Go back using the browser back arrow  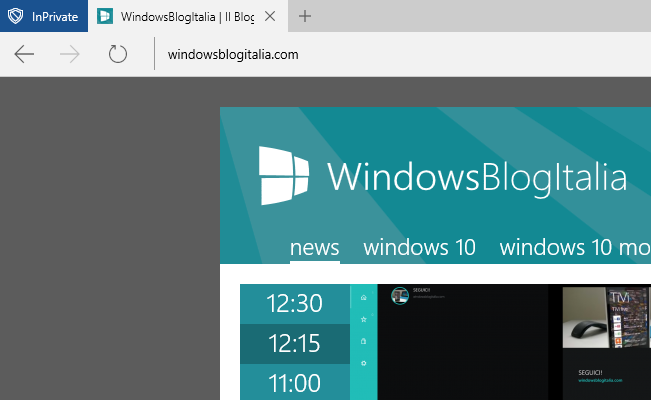click(x=24, y=54)
